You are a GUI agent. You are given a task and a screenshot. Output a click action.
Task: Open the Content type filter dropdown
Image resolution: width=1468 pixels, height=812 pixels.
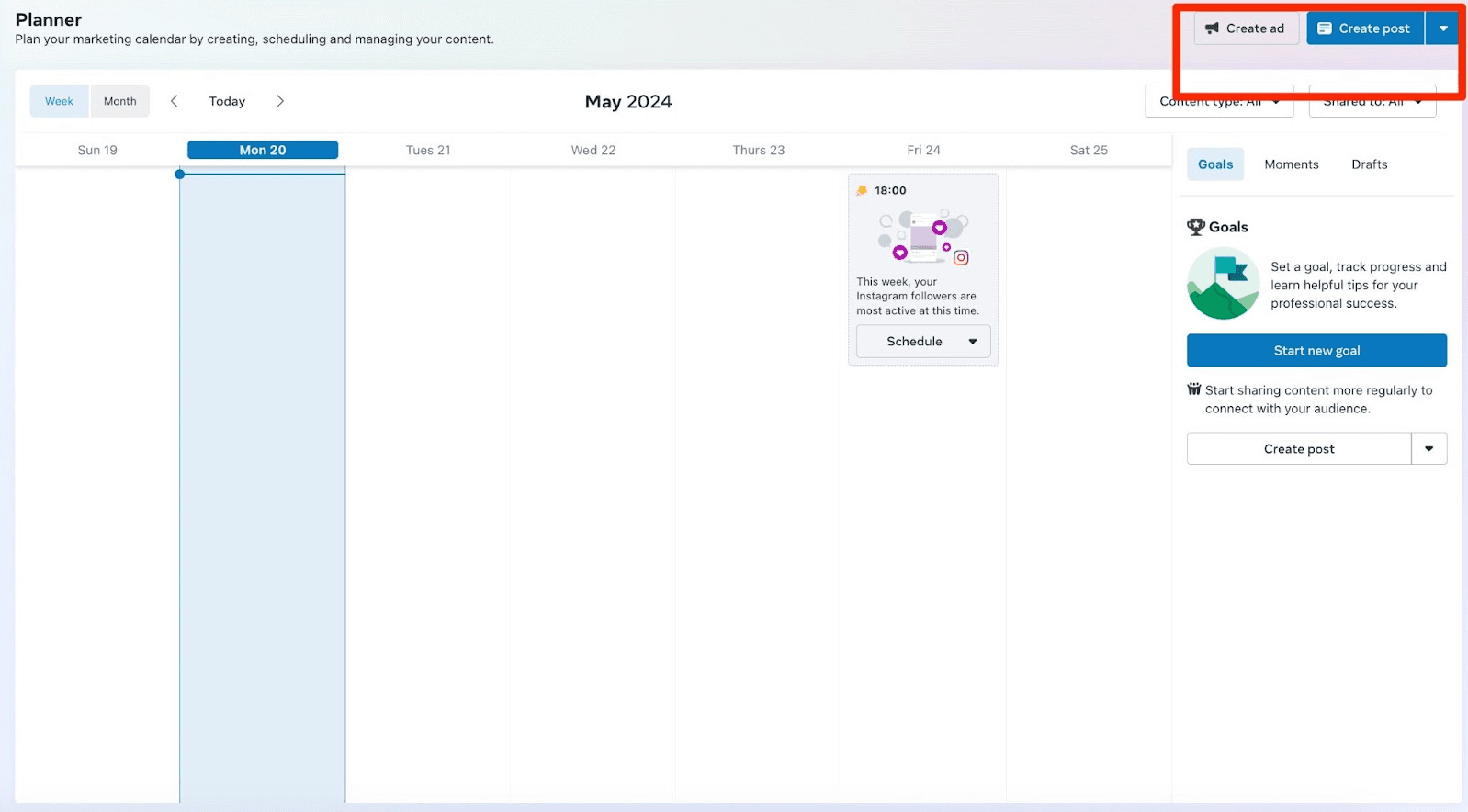[x=1218, y=102]
